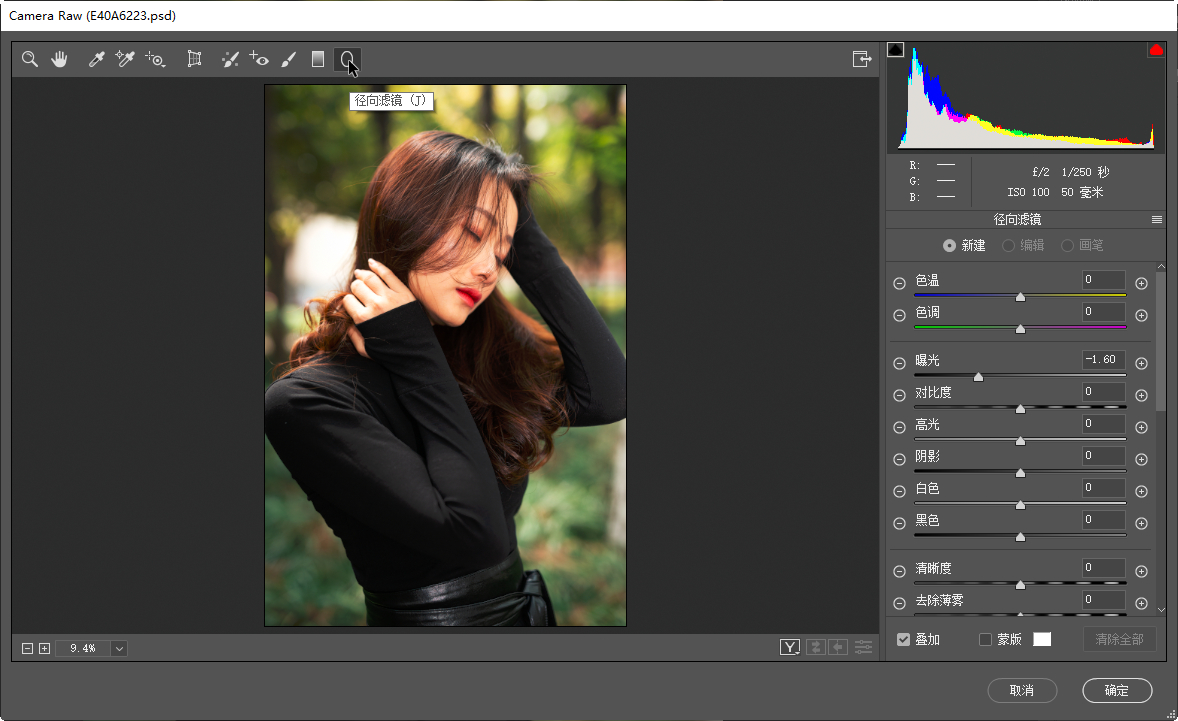Click the 色温 value input field
The image size is (1178, 721).
tap(1103, 281)
